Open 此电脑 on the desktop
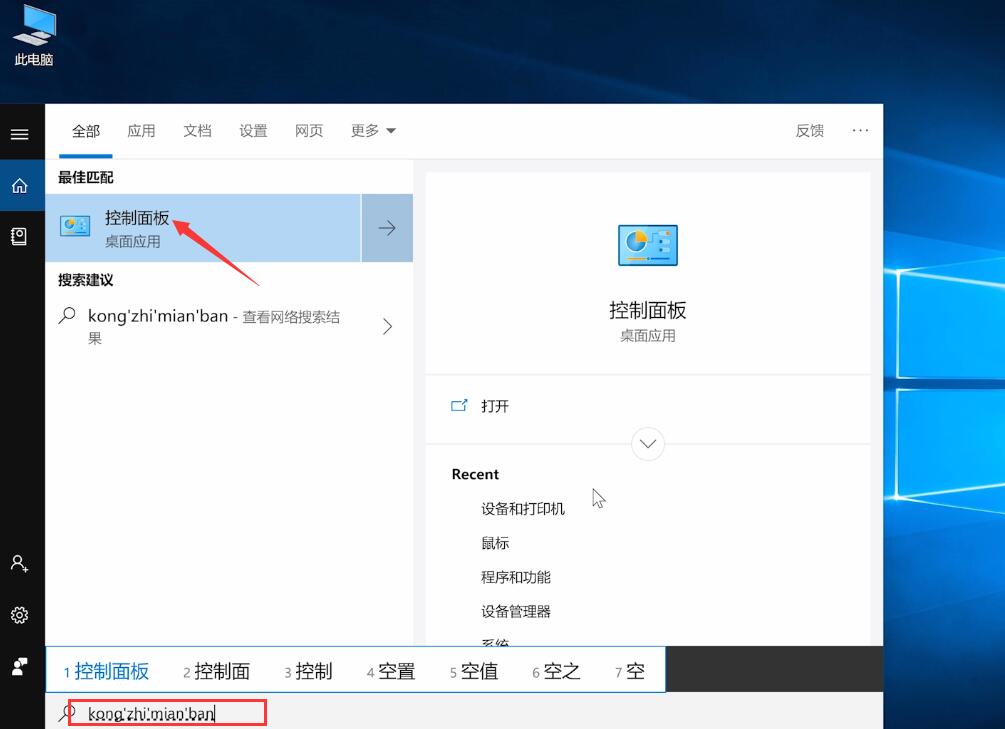Viewport: 1005px width, 729px height. (x=32, y=30)
